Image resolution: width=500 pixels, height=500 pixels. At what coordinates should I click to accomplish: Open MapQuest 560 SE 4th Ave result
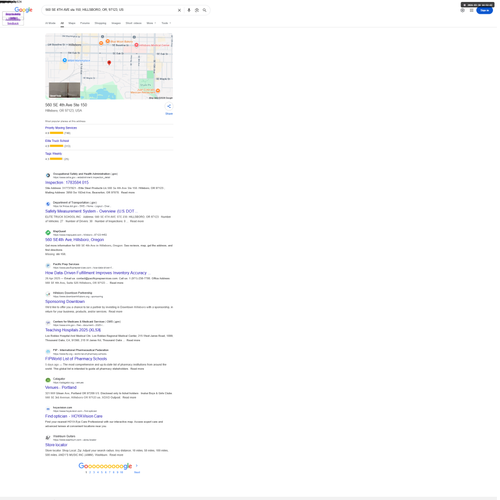tap(74, 240)
